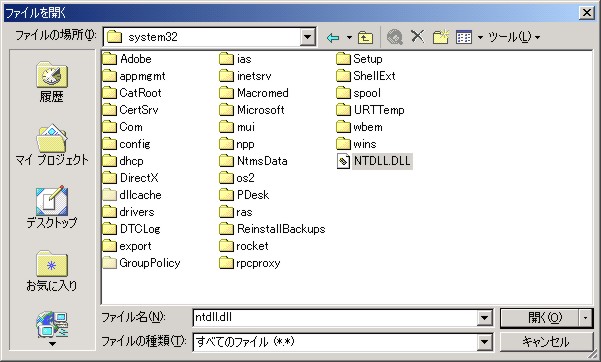Select the CatRoot folder
Image resolution: width=601 pixels, height=362 pixels.
[x=132, y=93]
